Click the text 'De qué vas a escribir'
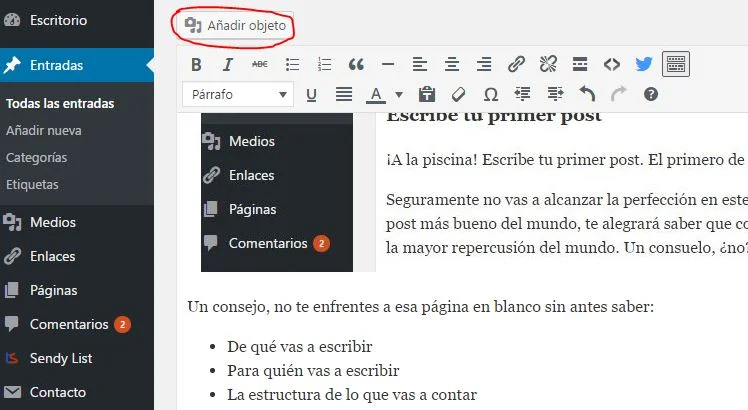The height and width of the screenshot is (410, 748). pos(300,347)
